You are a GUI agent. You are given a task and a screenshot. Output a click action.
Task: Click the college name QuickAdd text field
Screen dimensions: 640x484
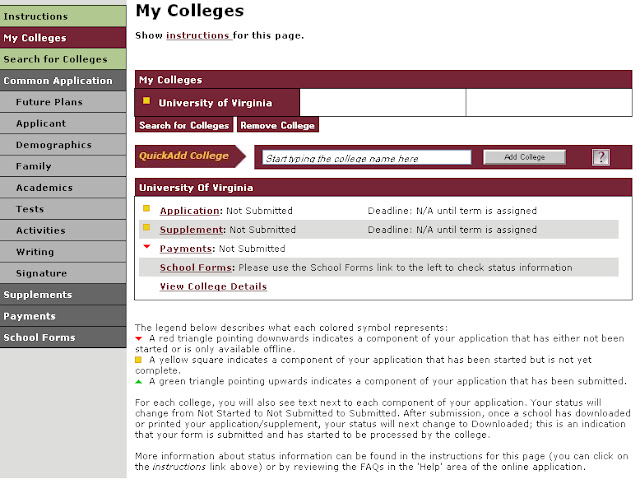[366, 158]
